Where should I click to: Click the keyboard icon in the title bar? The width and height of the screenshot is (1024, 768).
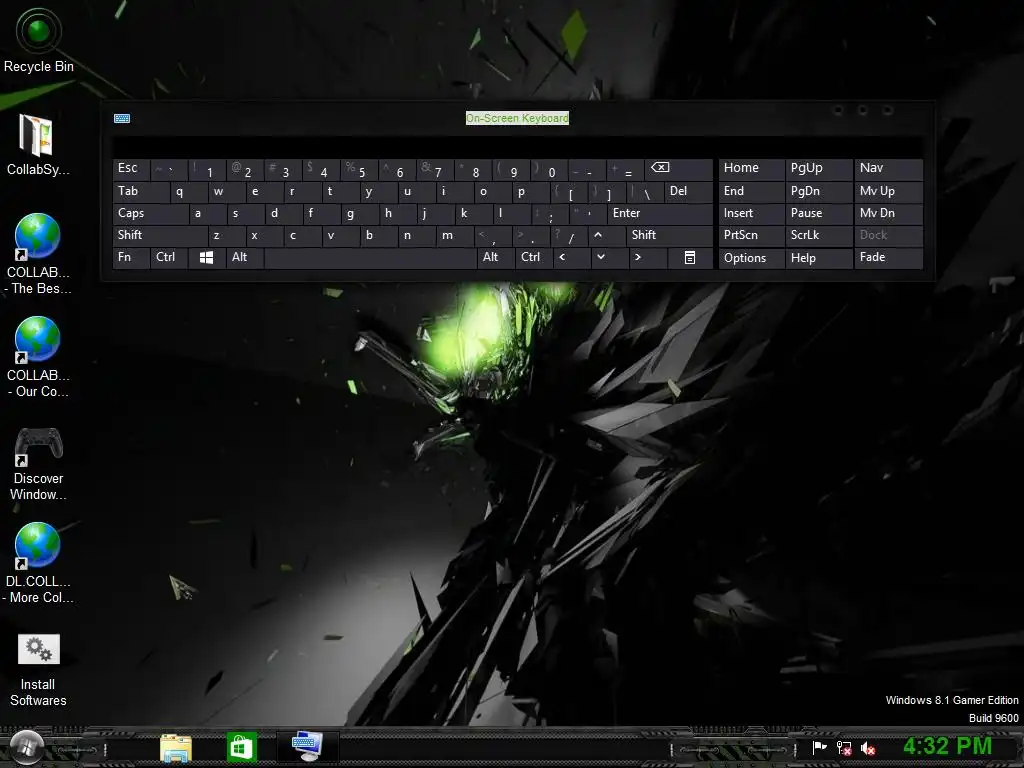tap(122, 118)
